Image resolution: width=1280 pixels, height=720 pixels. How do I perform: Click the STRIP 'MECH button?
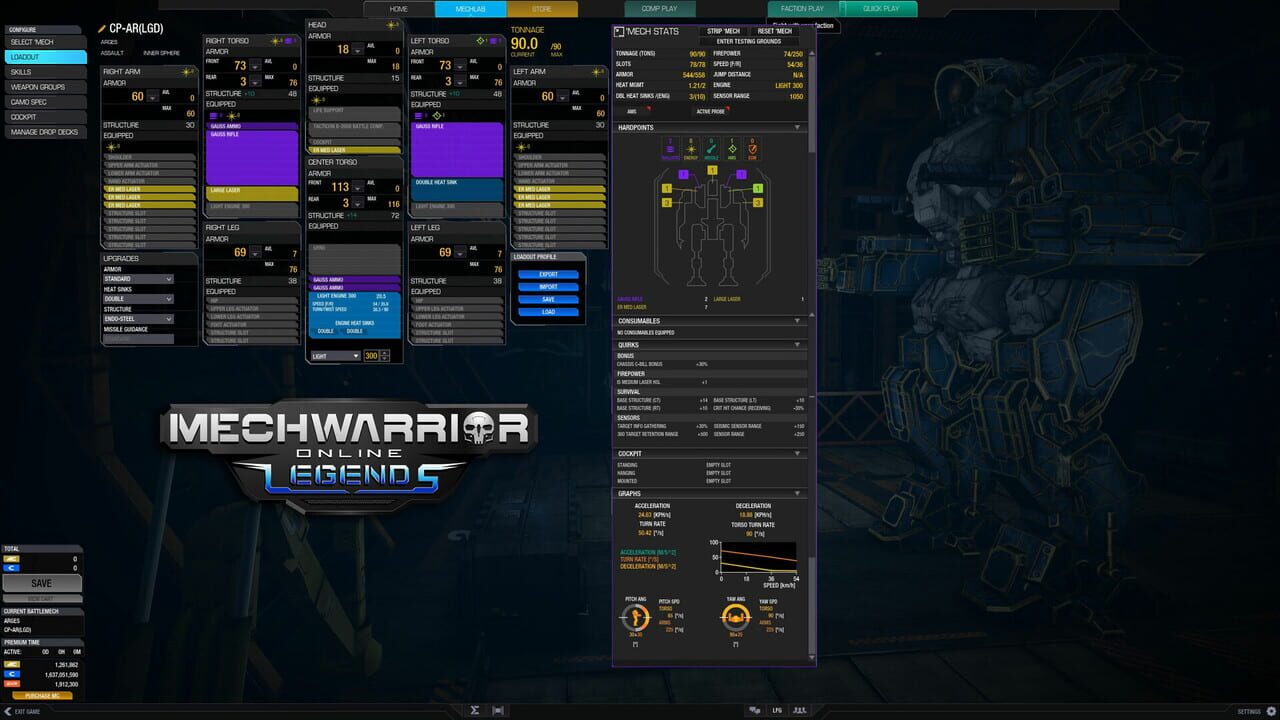(723, 31)
